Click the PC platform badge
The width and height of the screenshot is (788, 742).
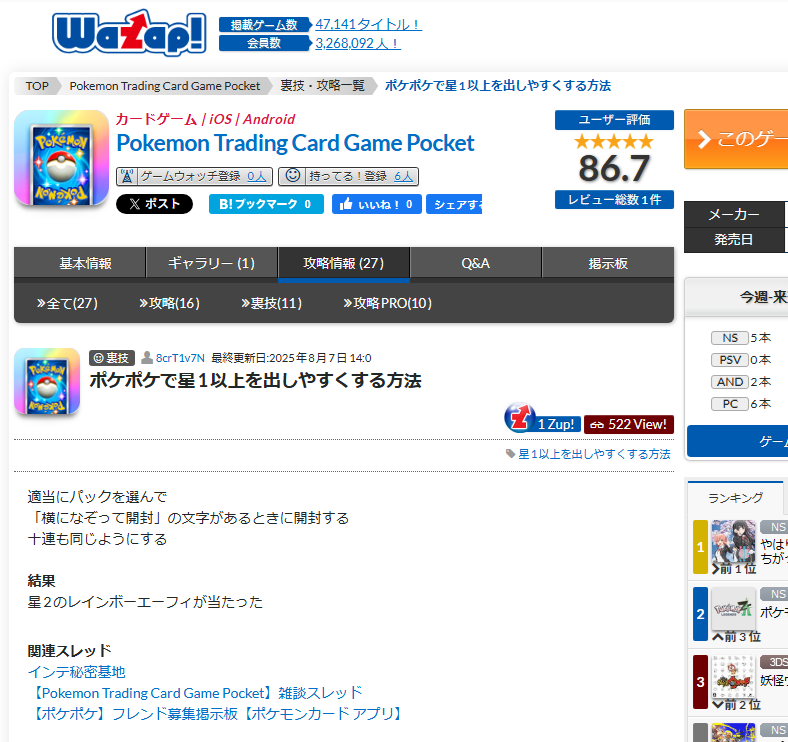730,404
